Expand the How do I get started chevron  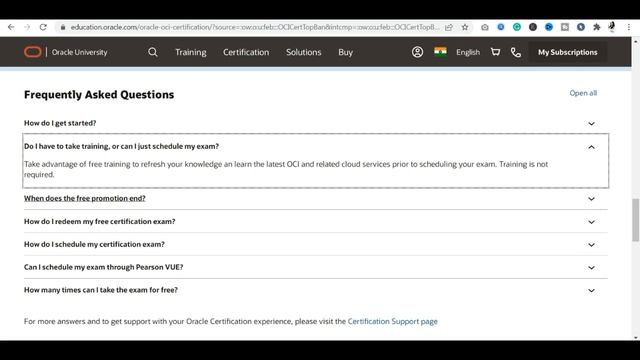[591, 123]
